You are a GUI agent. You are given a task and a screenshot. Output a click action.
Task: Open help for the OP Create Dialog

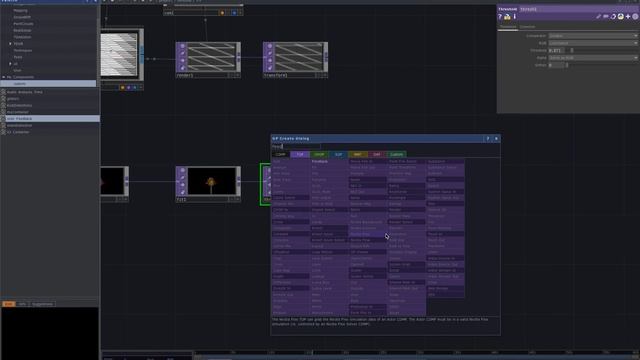pyautogui.click(x=488, y=138)
